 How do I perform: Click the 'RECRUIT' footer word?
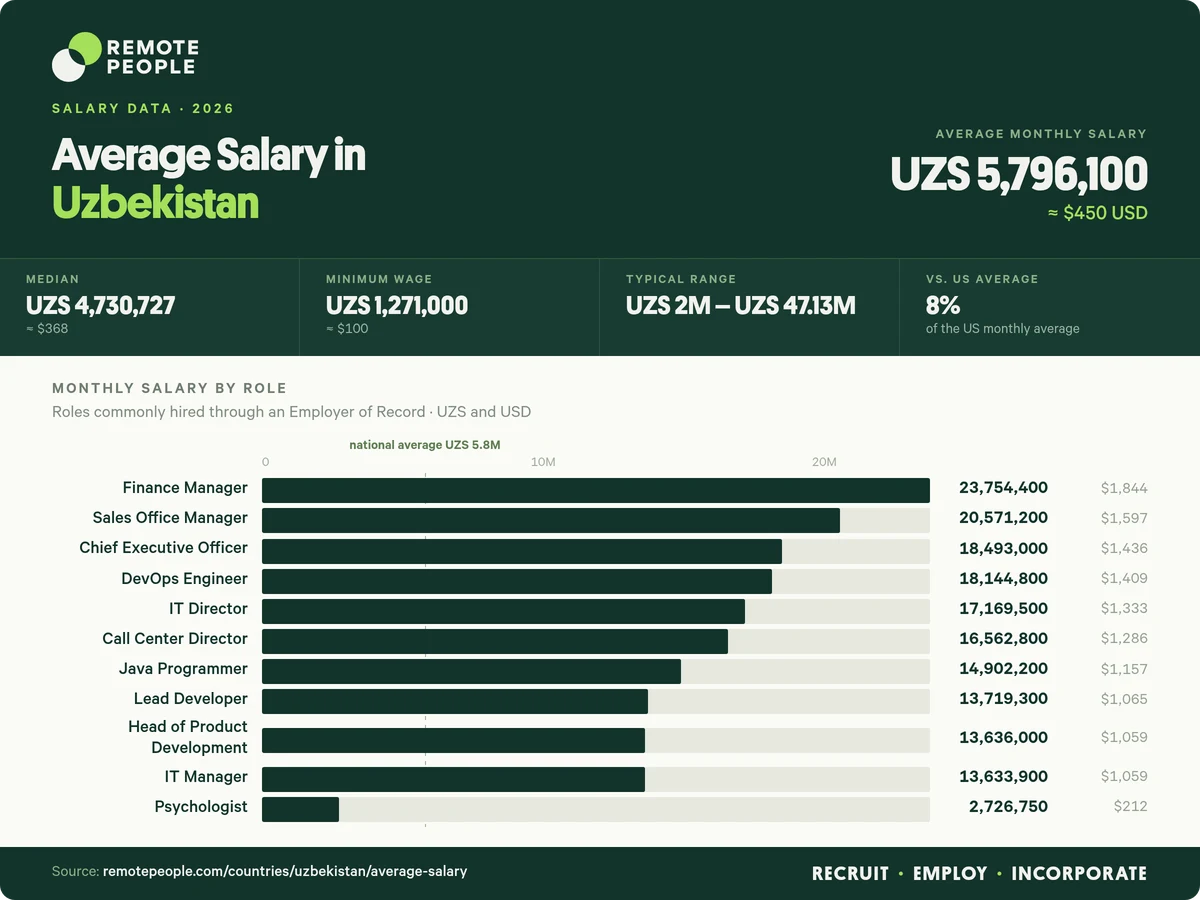coord(850,874)
